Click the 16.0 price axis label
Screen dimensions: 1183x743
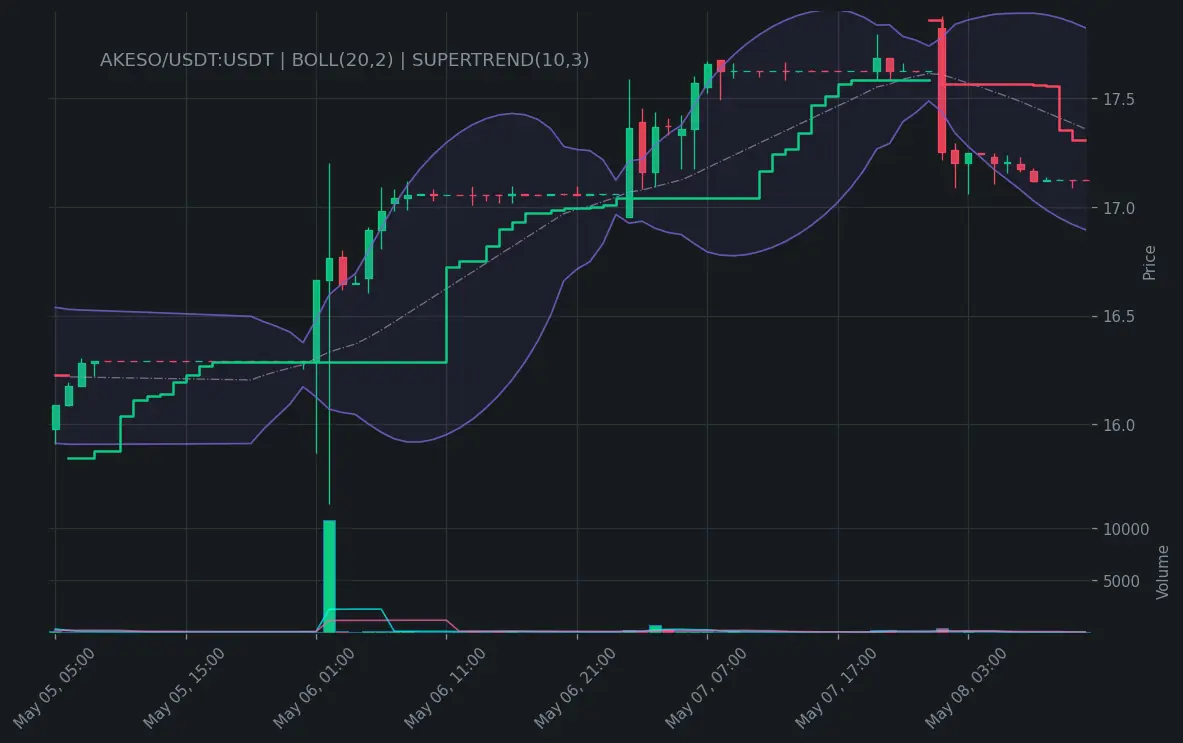click(x=1118, y=425)
